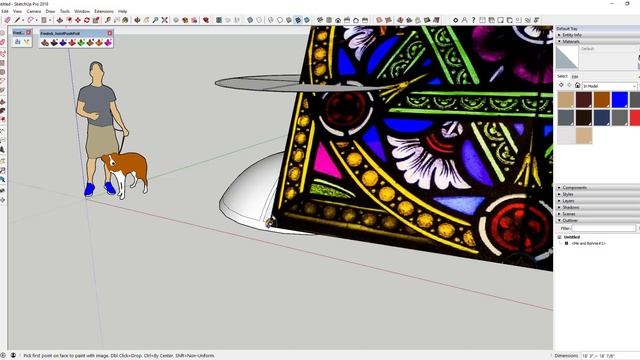Open the View menu
Image resolution: width=640 pixels, height=360 pixels.
coord(18,11)
